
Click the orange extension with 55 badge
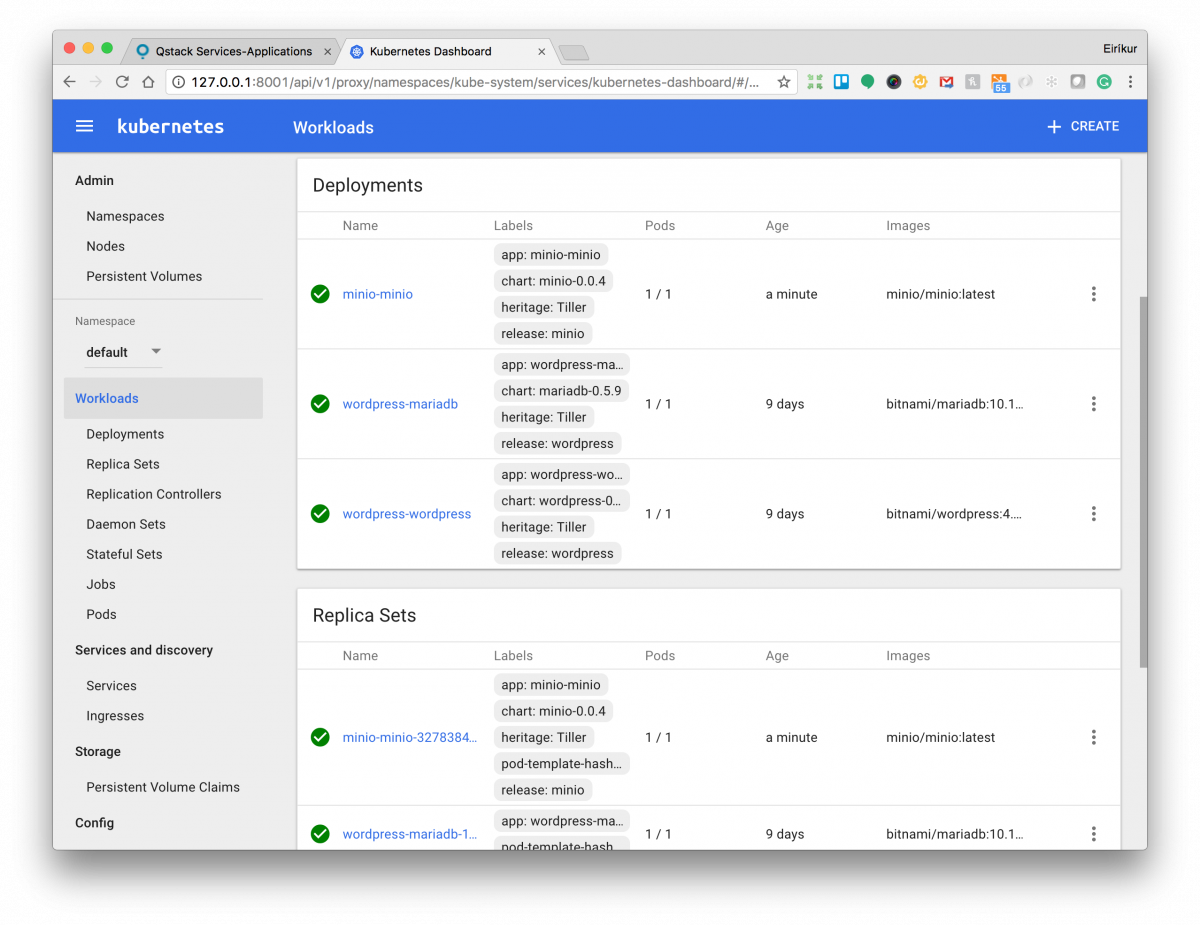999,82
